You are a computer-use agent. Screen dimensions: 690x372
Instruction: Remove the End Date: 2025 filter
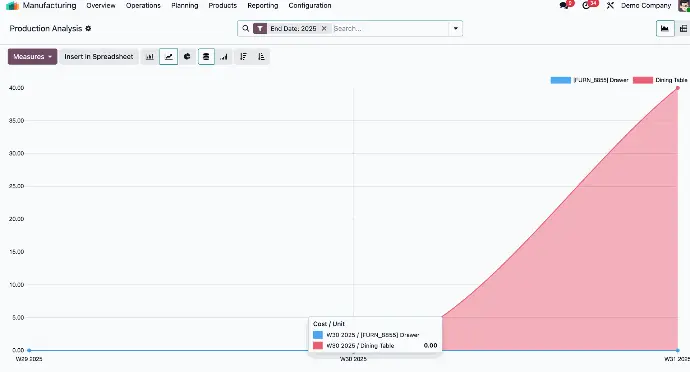tap(324, 29)
